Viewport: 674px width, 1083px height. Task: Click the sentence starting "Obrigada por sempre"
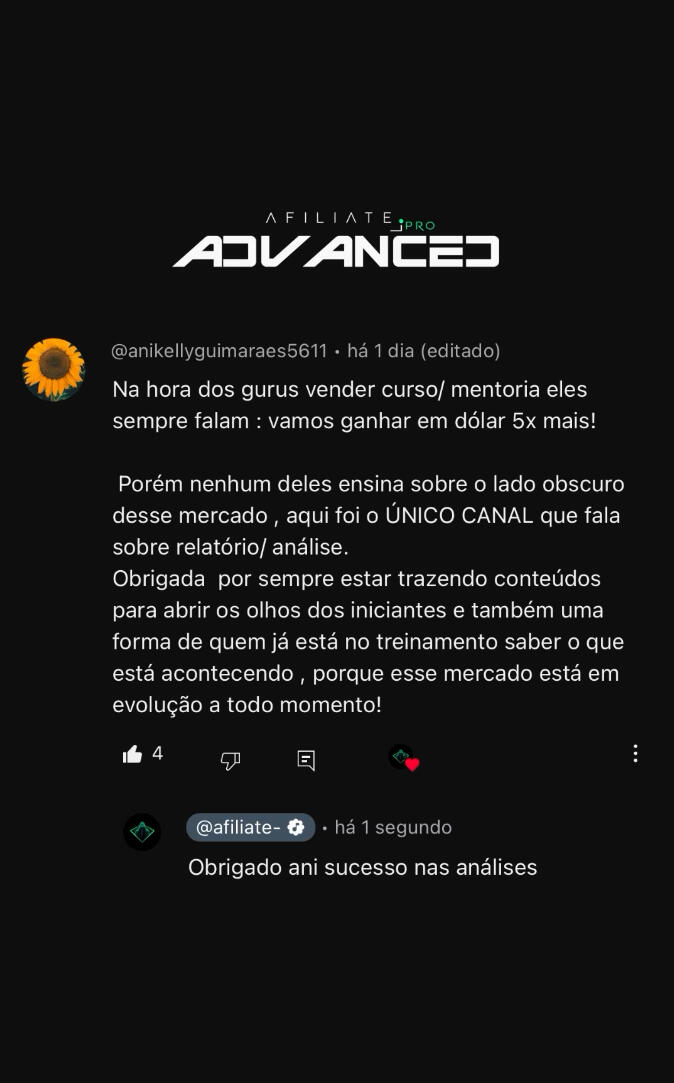[x=368, y=642]
